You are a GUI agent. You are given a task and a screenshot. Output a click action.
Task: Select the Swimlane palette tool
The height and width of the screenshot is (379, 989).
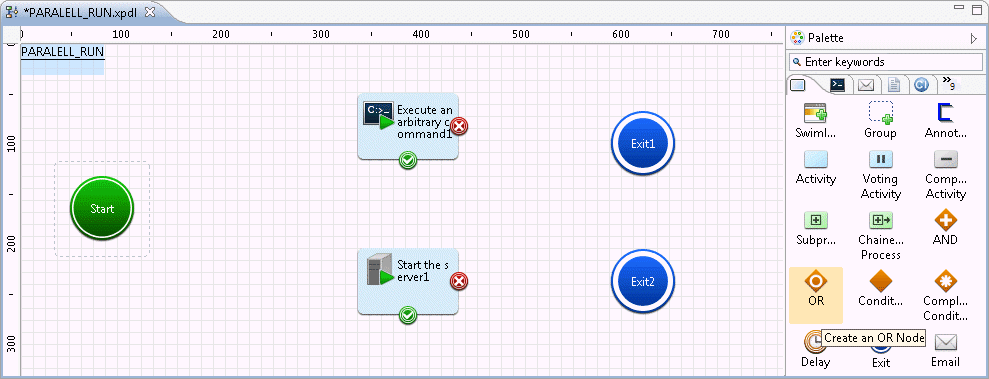pyautogui.click(x=816, y=121)
